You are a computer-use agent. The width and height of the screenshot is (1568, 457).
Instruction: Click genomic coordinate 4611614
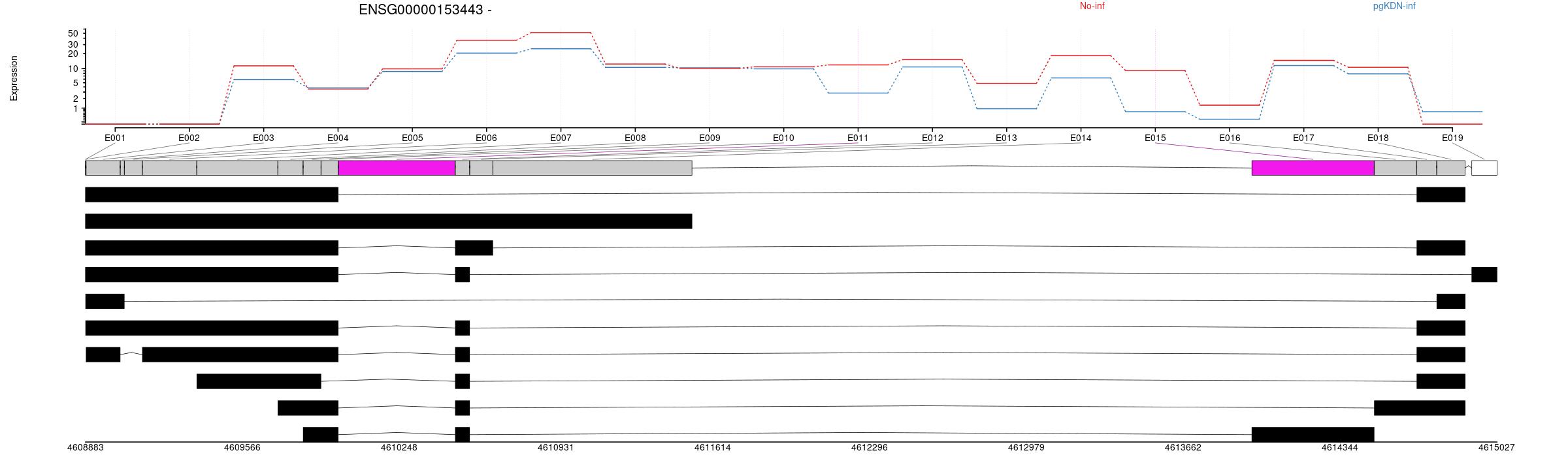coord(713,448)
